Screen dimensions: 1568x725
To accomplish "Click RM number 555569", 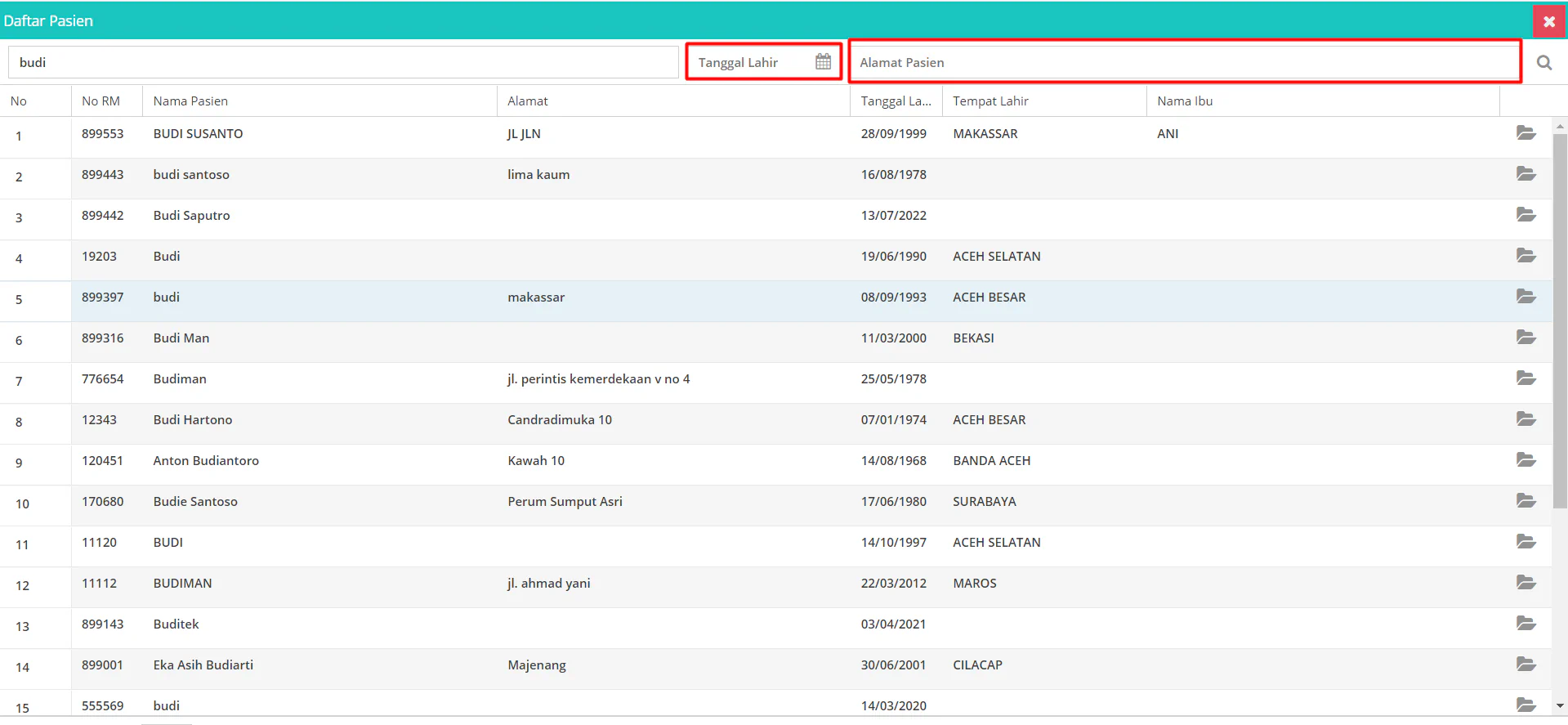I will pos(102,705).
